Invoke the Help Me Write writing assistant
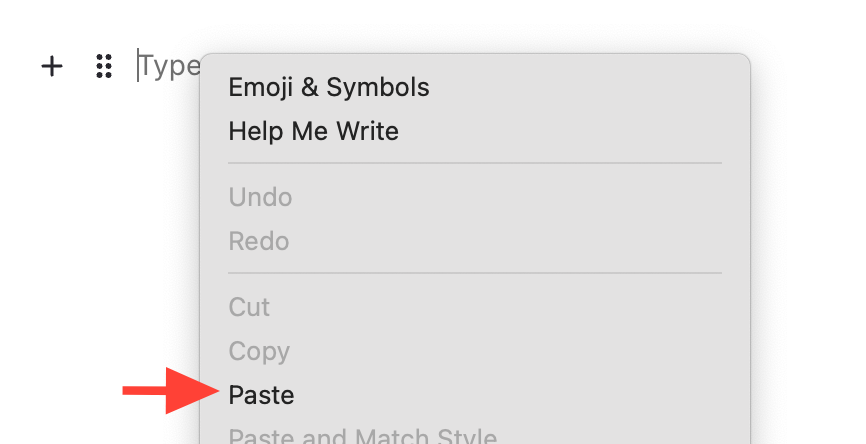Screen dimensions: 866x444 pyautogui.click(x=314, y=131)
